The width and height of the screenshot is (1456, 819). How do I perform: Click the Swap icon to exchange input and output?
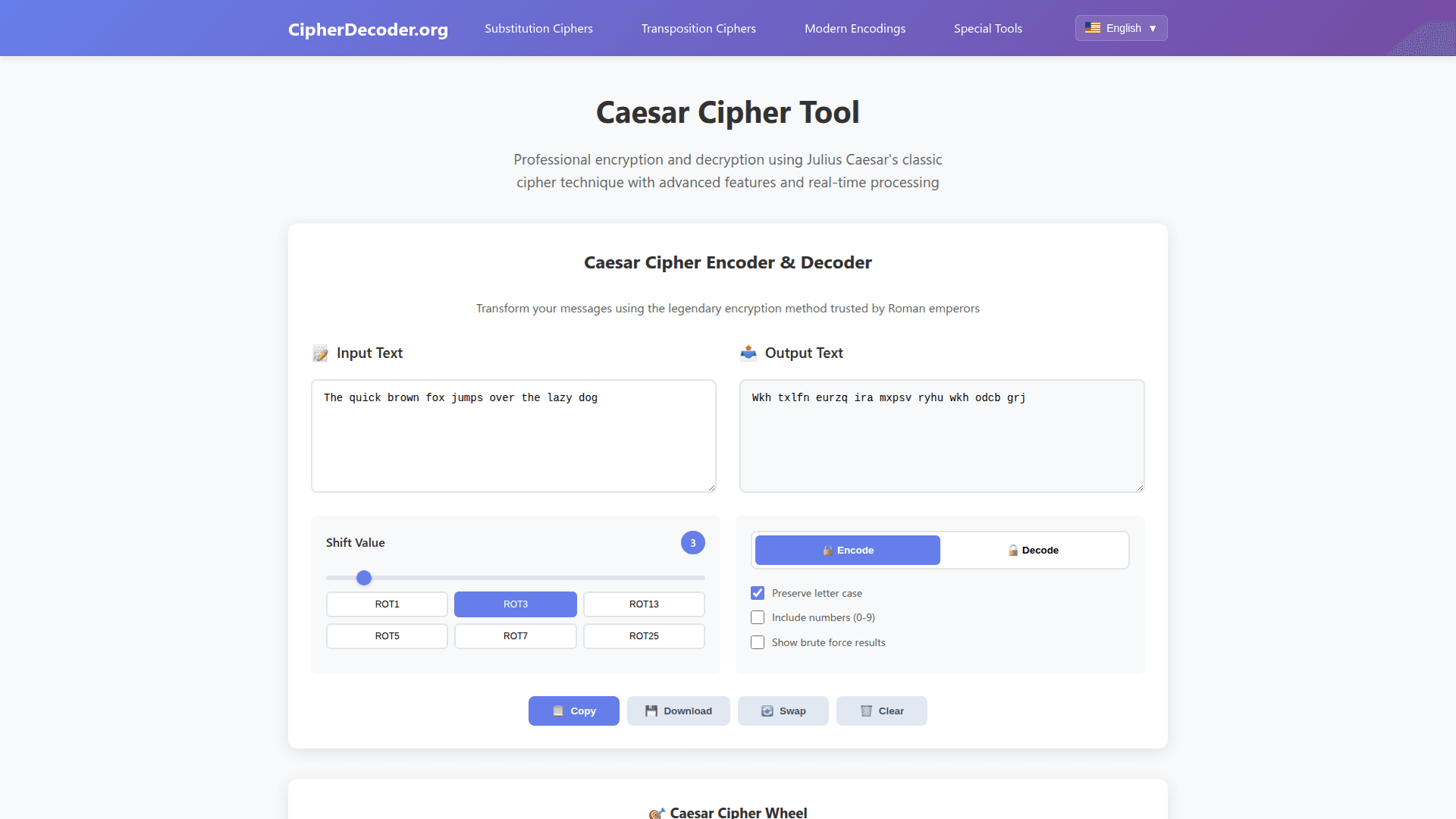point(769,711)
